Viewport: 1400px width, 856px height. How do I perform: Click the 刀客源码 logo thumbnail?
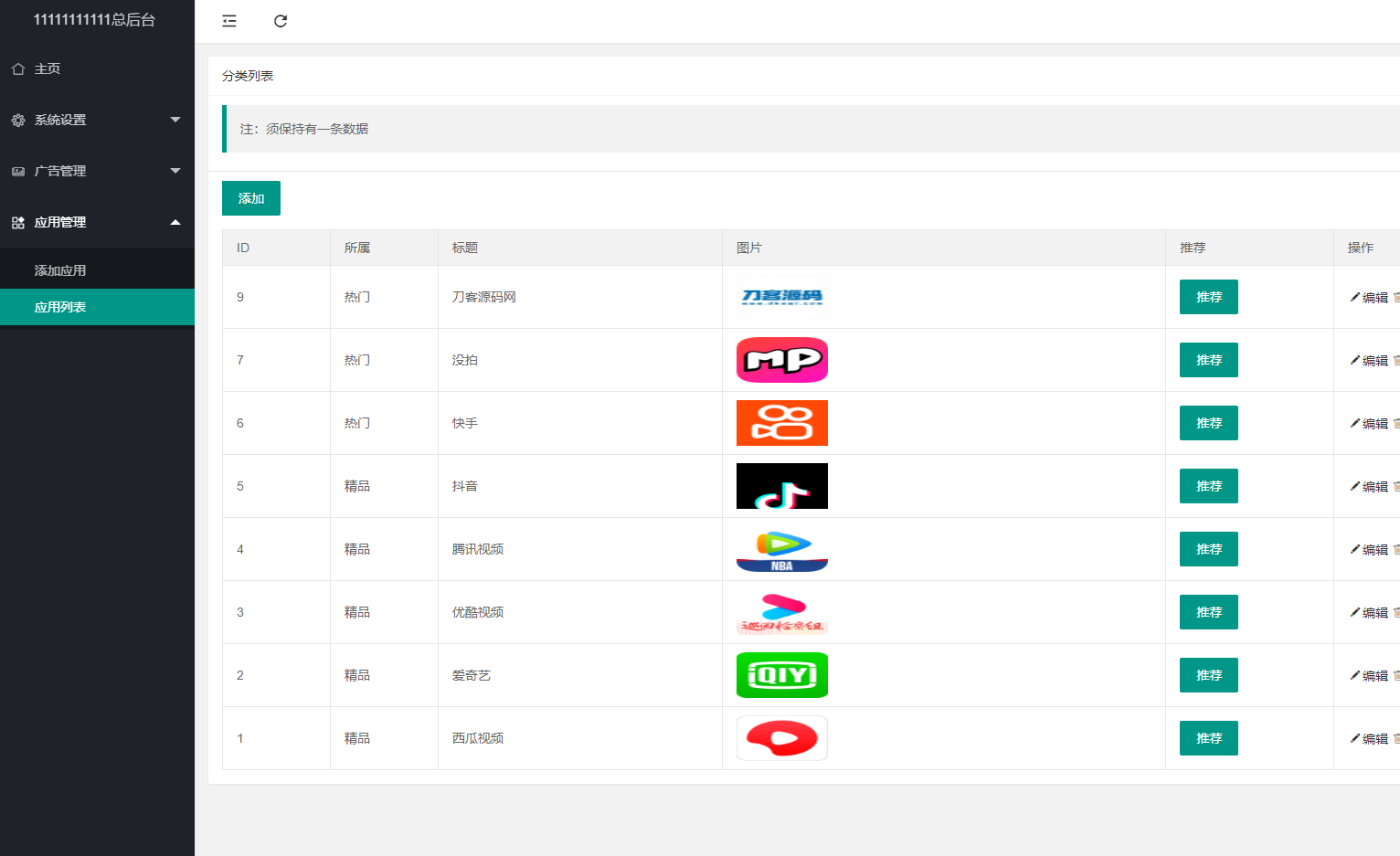coord(782,297)
